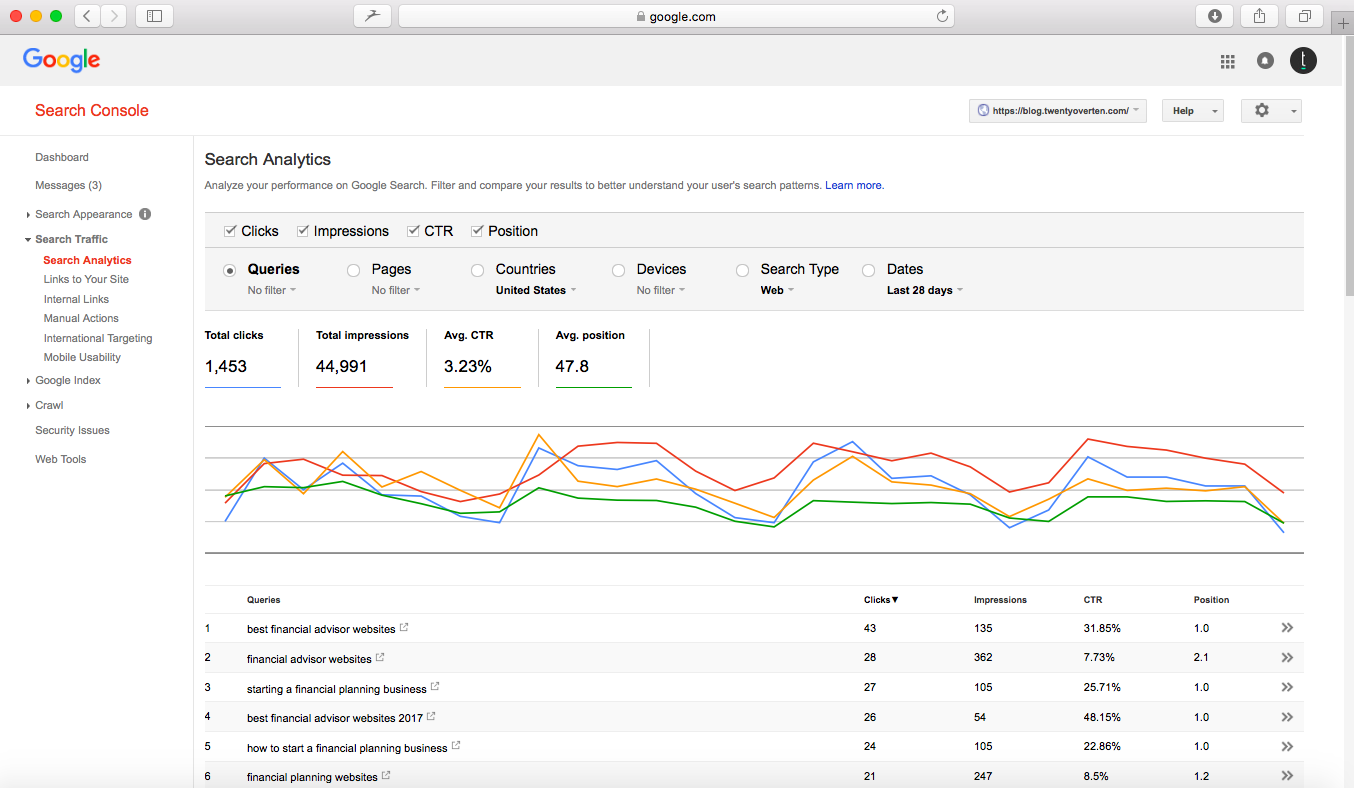Go to Mobile Usability in sidebar
Image resolution: width=1354 pixels, height=788 pixels.
pos(82,357)
